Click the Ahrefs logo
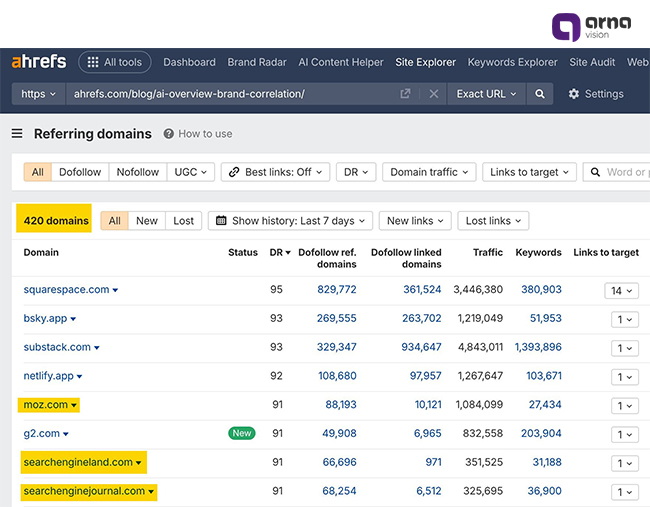The image size is (650, 507). pos(39,62)
